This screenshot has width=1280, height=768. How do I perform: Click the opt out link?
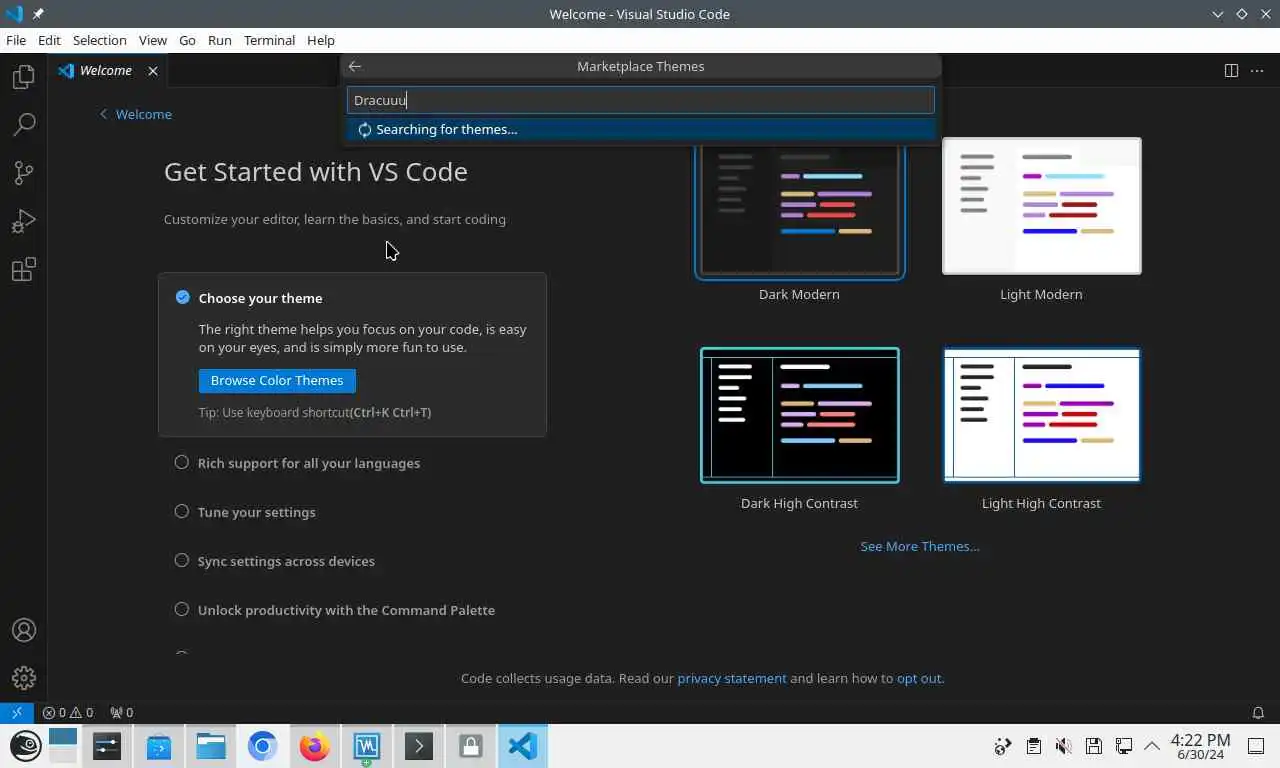click(x=919, y=678)
